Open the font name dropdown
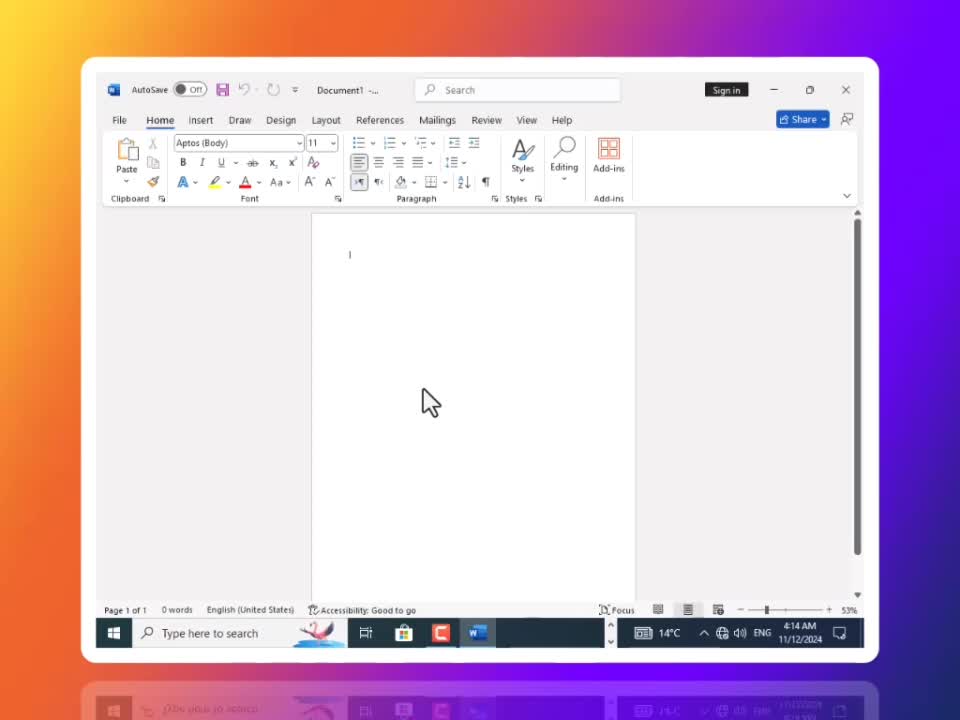This screenshot has height=720, width=960. 299,143
